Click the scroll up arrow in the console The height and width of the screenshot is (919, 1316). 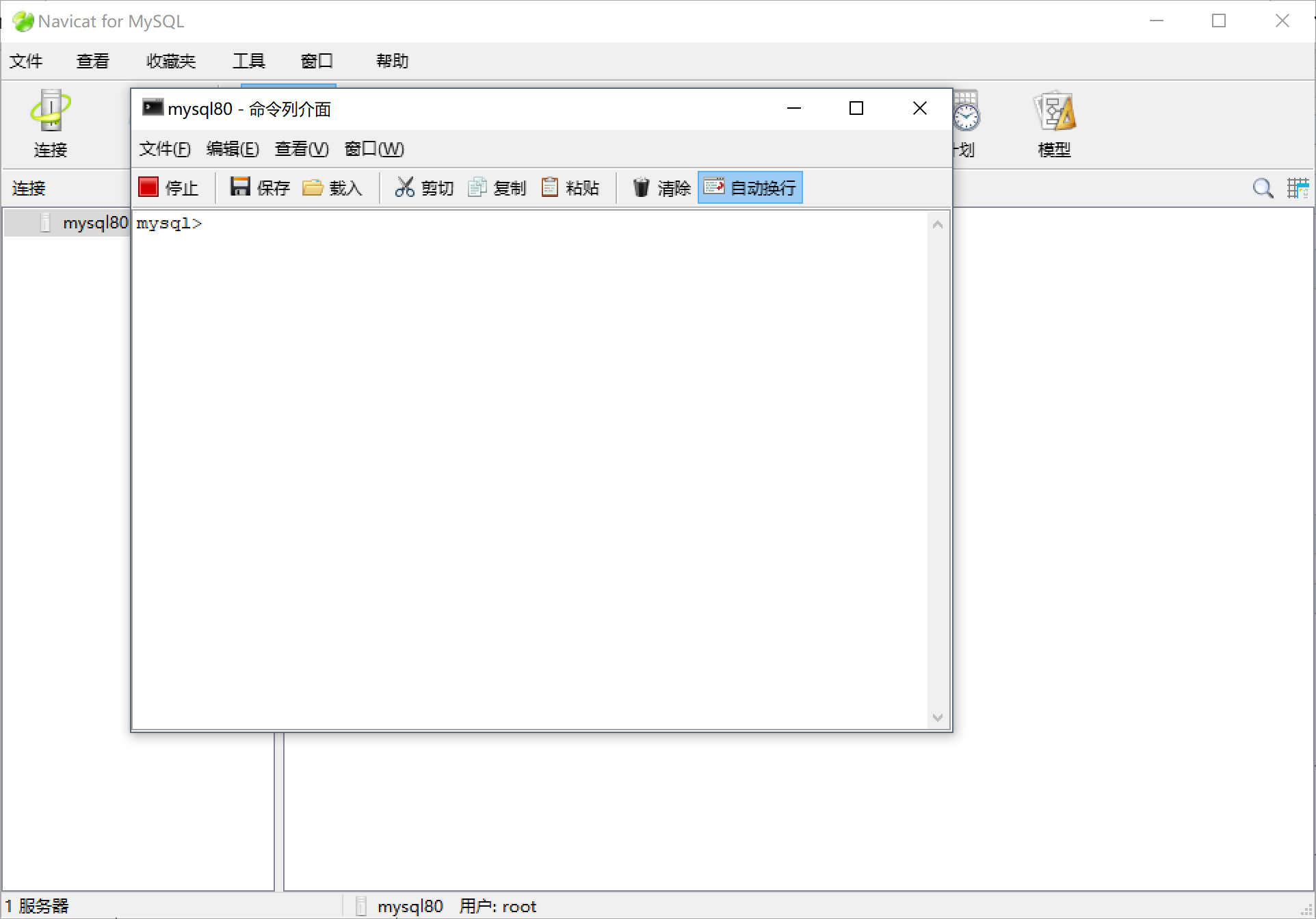pos(938,224)
